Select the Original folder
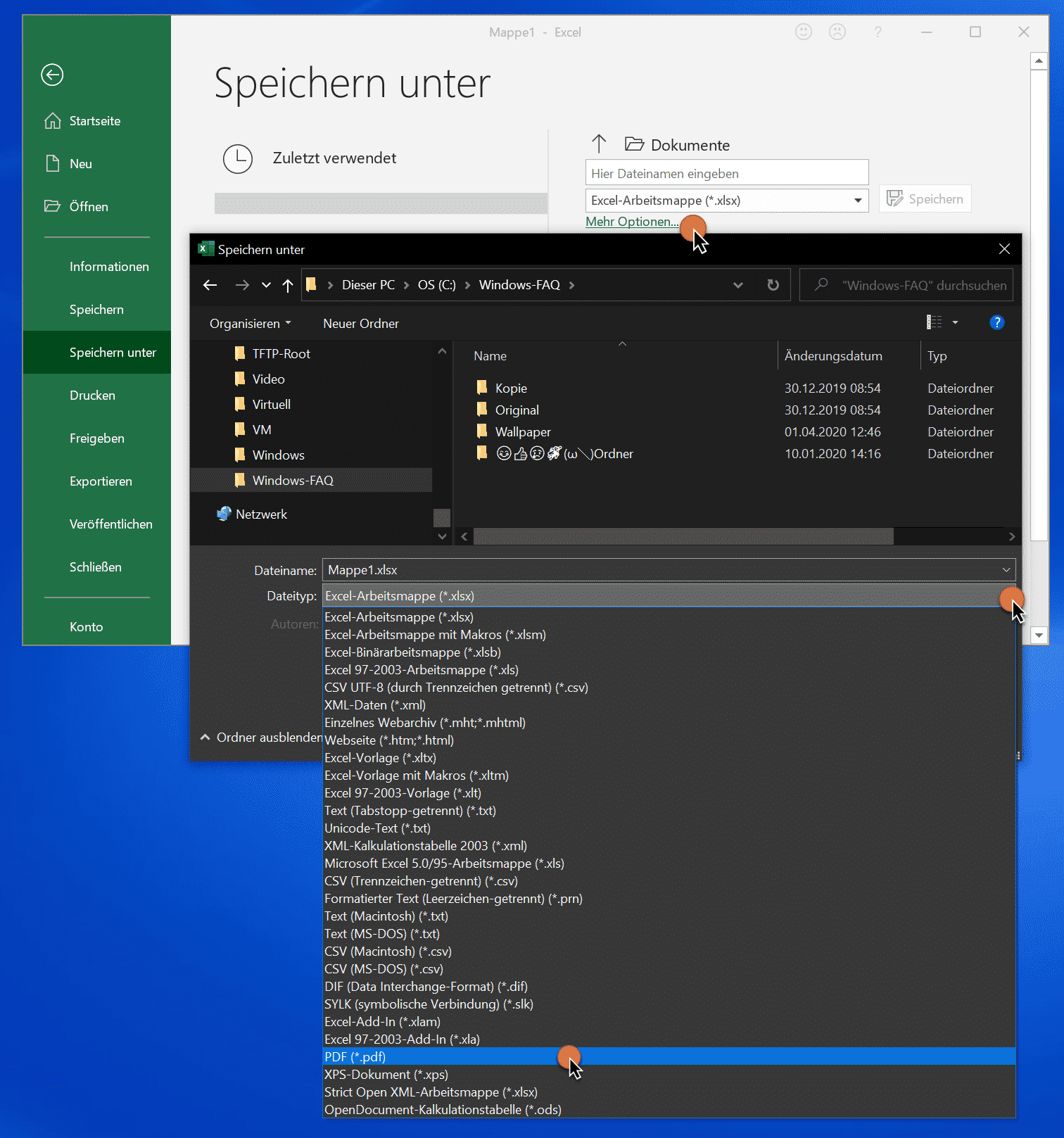Screen dimensions: 1064x1138 [507, 410]
